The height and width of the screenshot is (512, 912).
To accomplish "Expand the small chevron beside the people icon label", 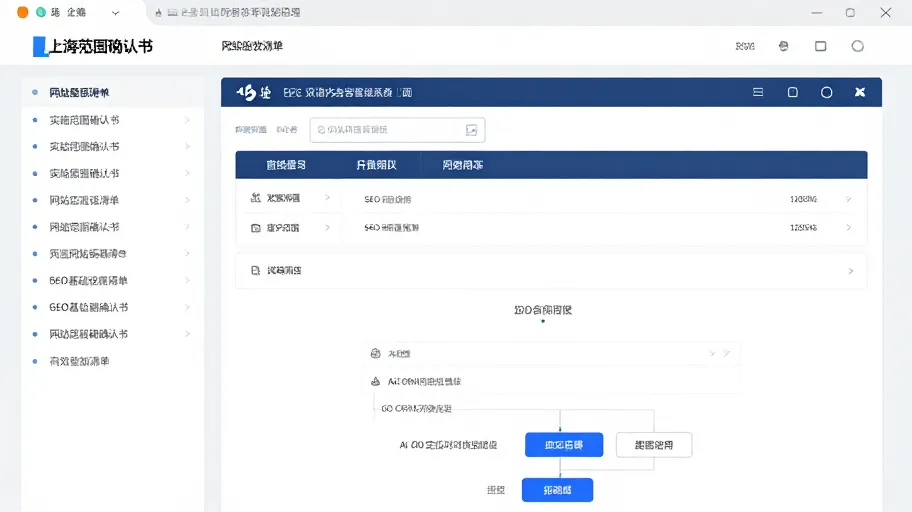I will [x=327, y=198].
